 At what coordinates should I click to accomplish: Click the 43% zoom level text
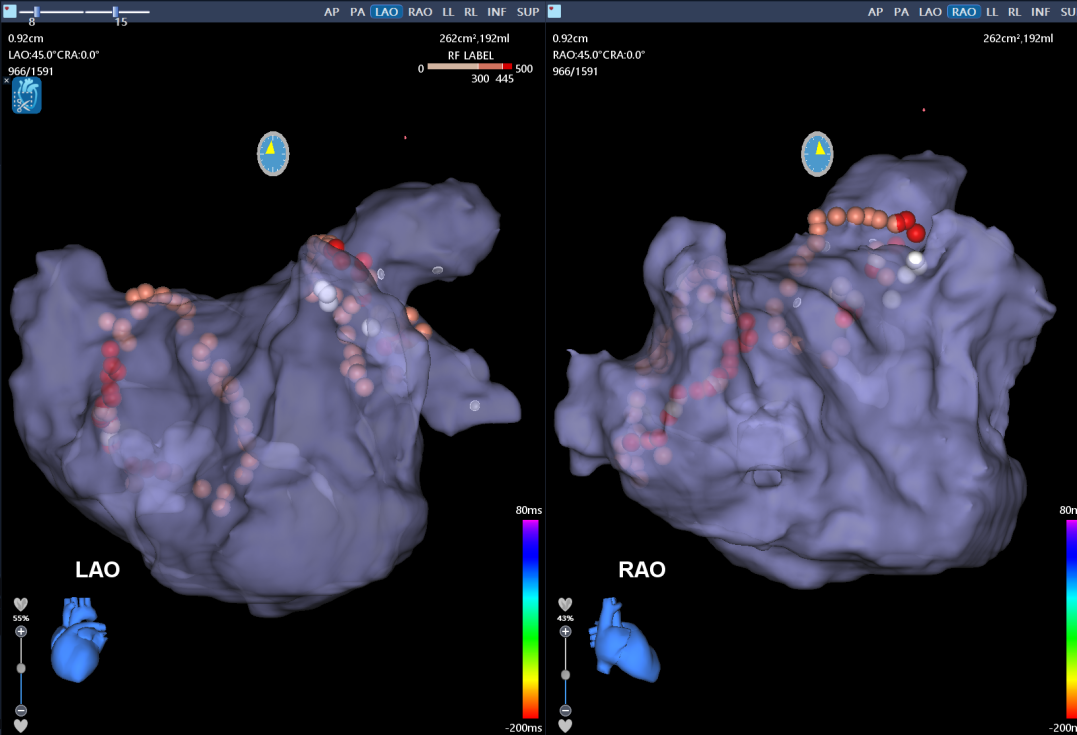pos(565,618)
